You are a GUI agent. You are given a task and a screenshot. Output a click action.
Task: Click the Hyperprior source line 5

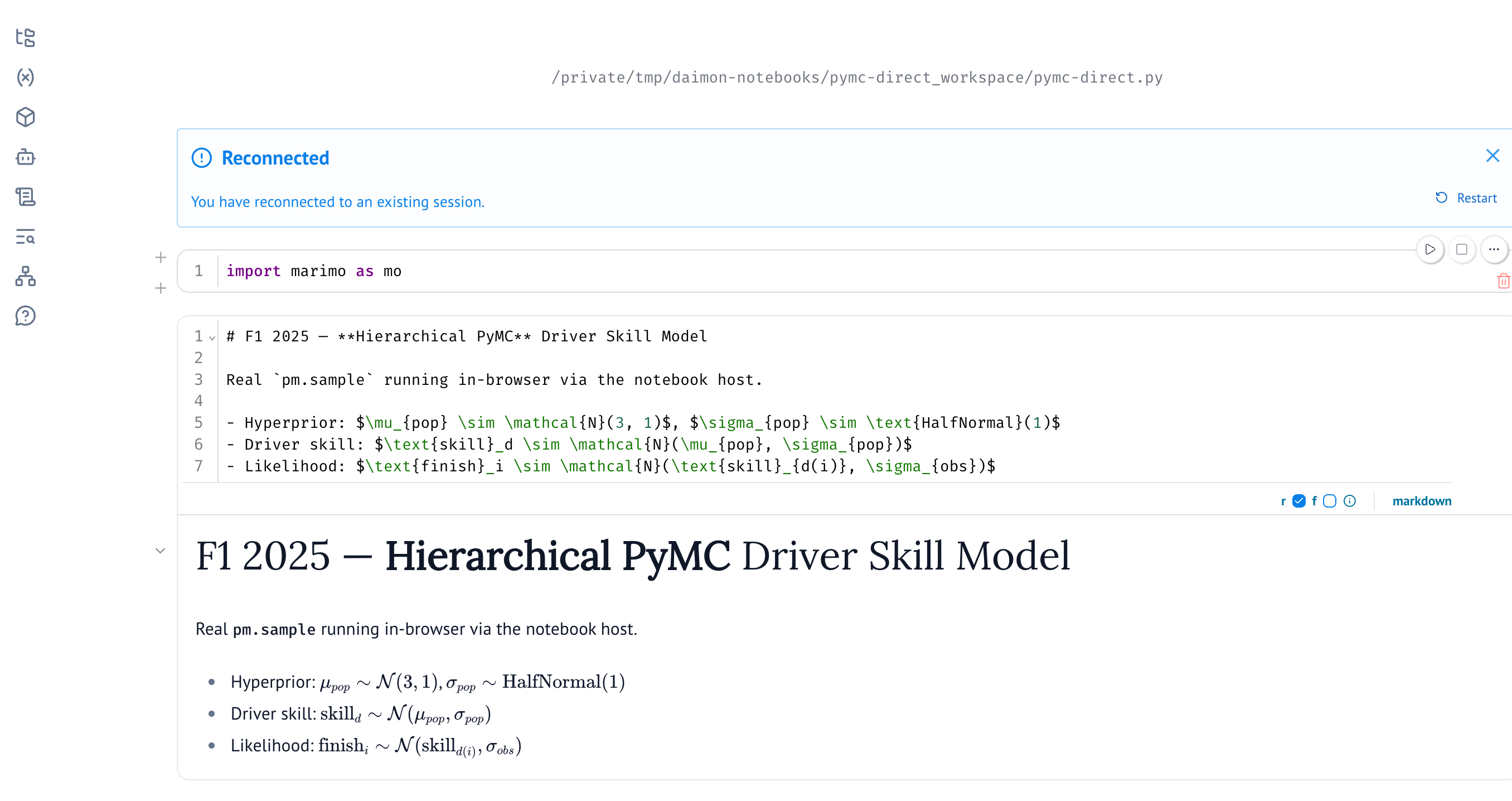[x=643, y=422]
